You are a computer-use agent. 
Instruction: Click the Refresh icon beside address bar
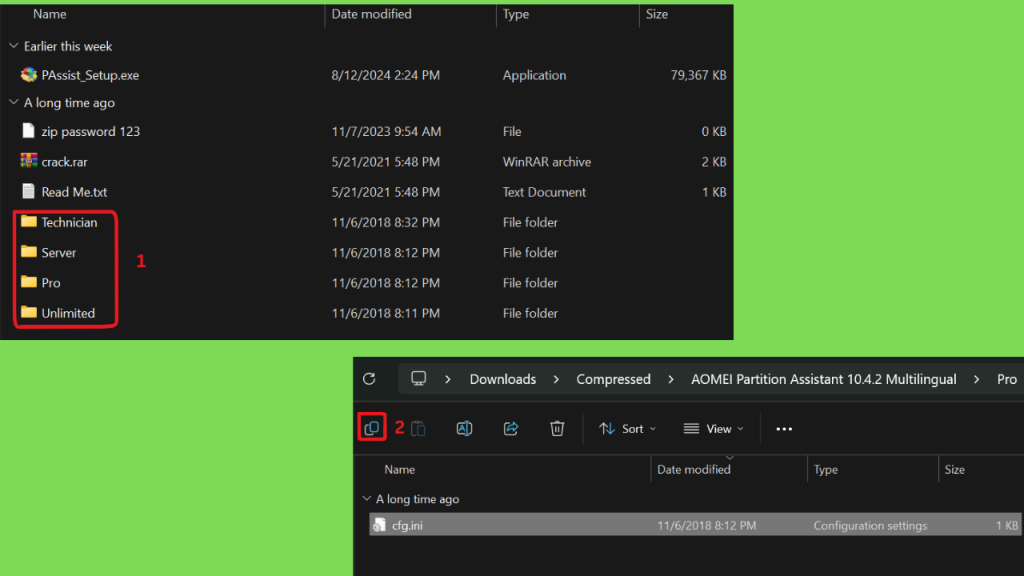[369, 379]
